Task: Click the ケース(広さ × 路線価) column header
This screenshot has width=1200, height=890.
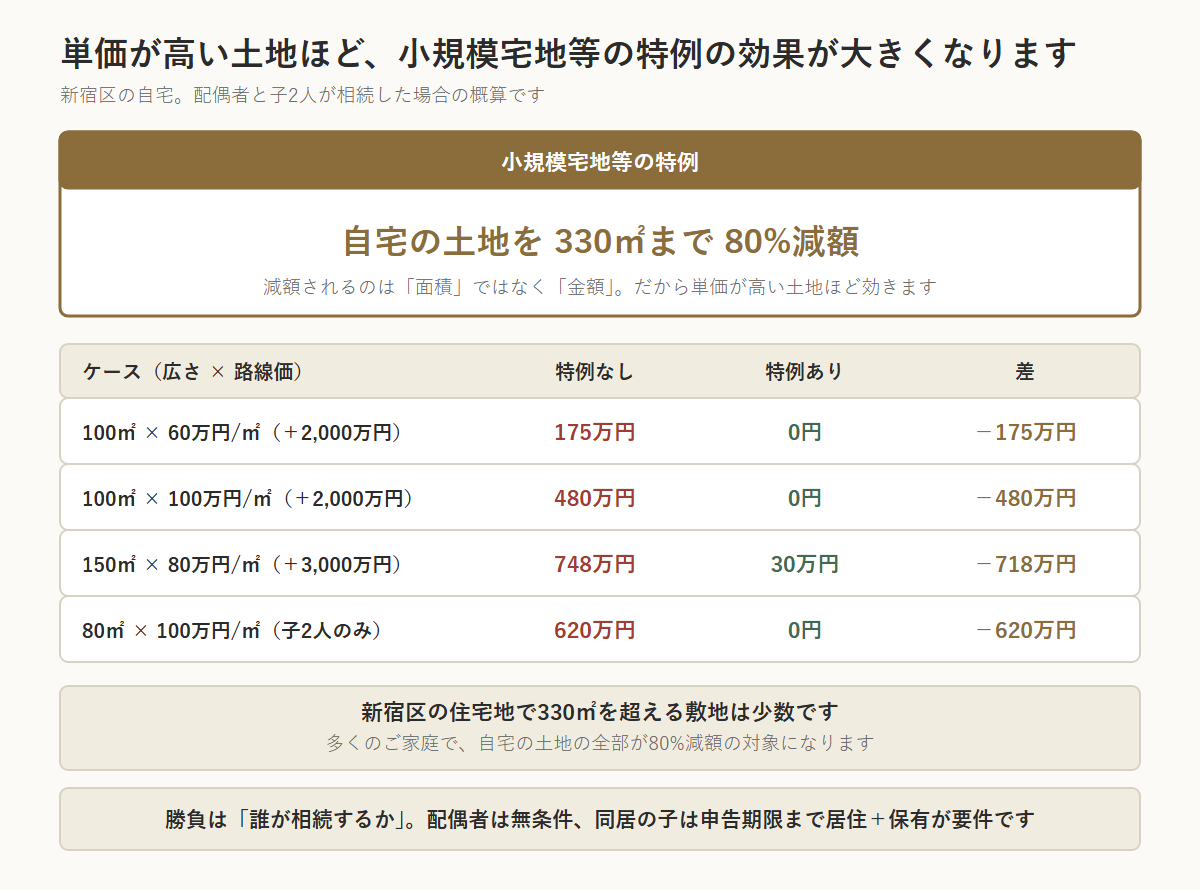Action: 192,372
